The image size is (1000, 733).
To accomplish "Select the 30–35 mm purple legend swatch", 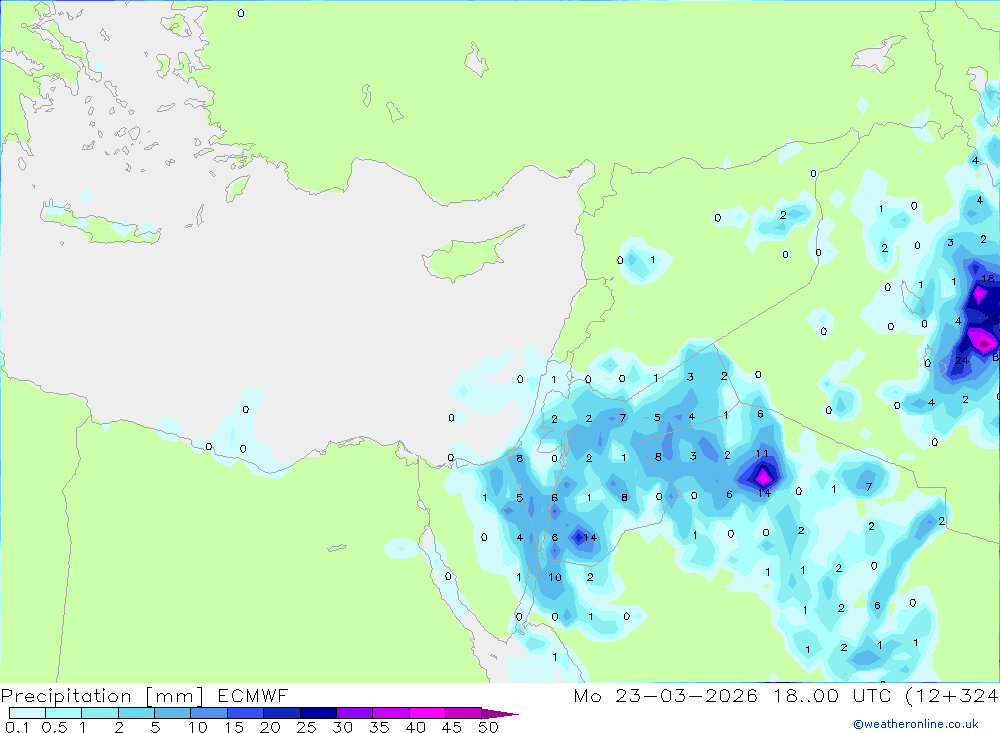I will coord(354,713).
